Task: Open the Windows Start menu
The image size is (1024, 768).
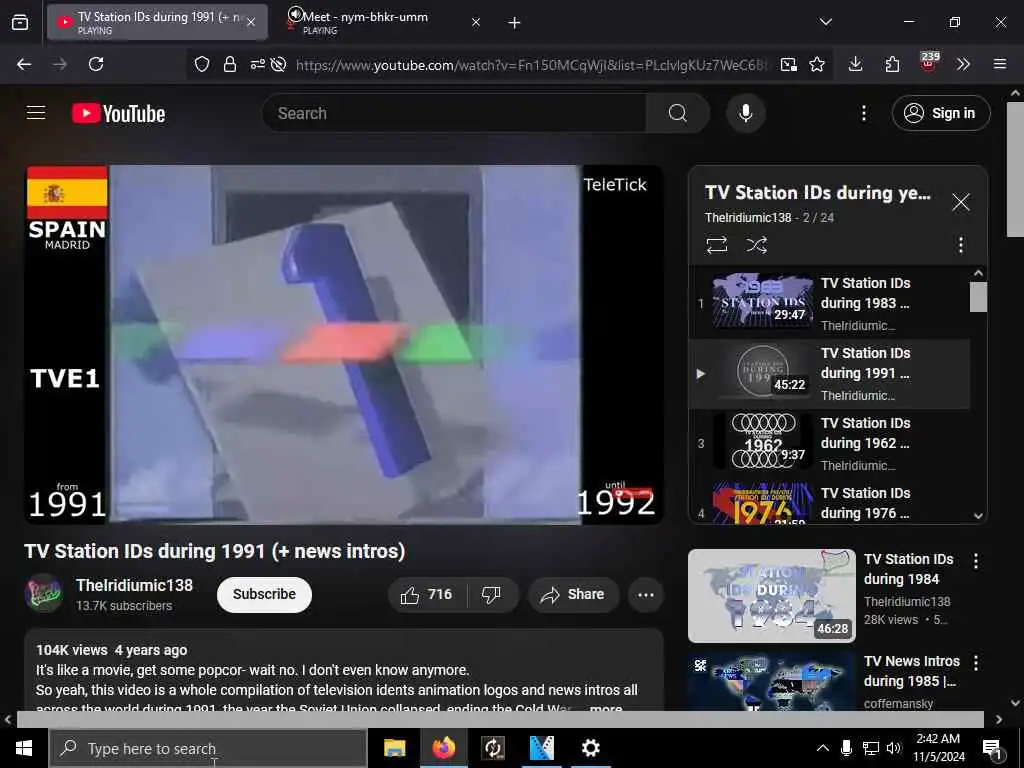Action: pyautogui.click(x=24, y=748)
